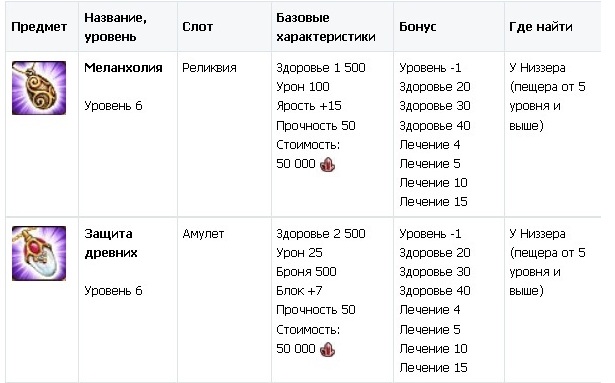Click the Реликвия slot text

(209, 67)
